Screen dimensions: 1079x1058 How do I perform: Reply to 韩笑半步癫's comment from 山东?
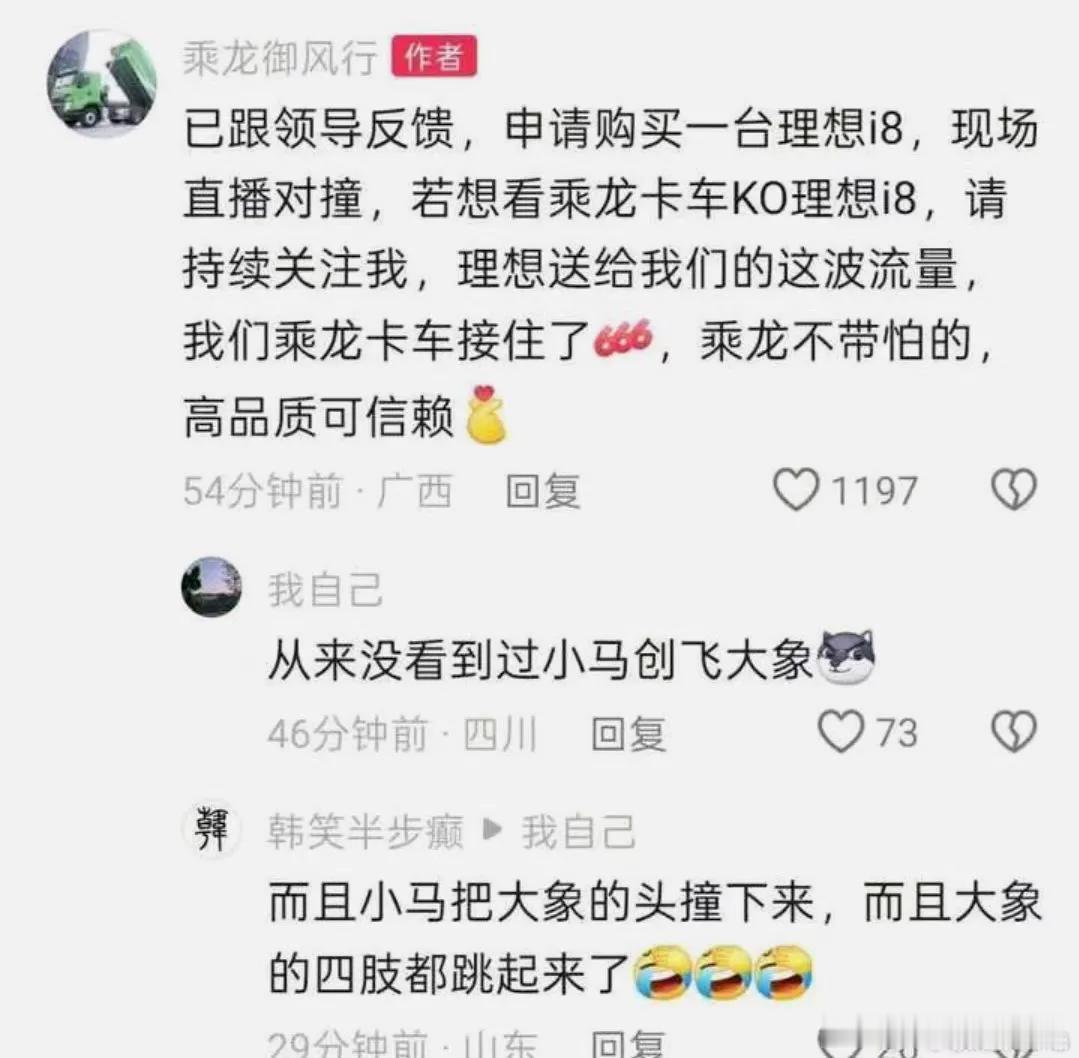click(628, 1044)
